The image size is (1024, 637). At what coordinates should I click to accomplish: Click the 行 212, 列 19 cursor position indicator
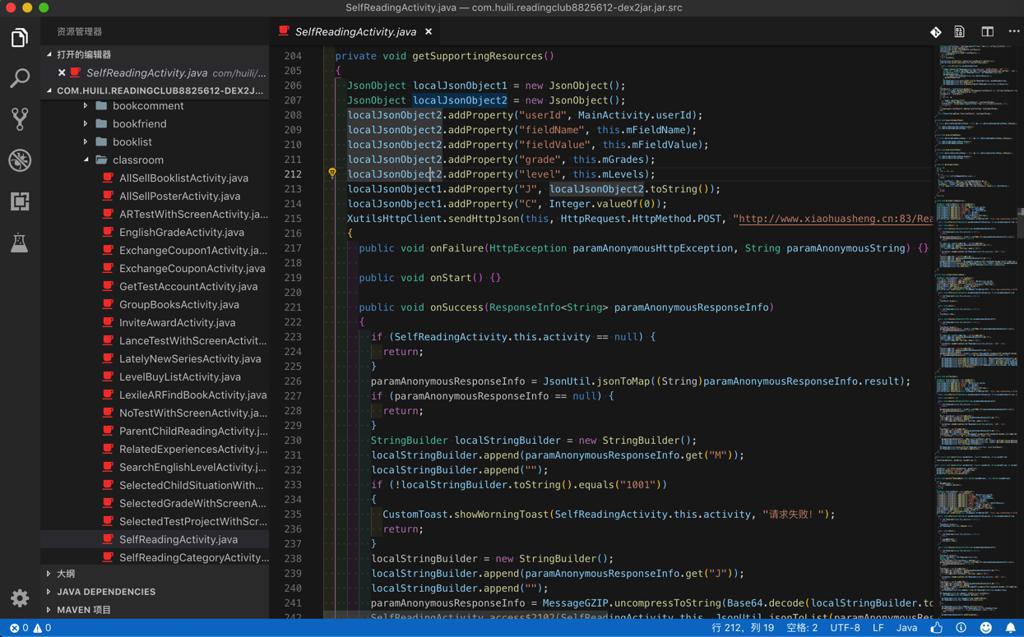[743, 628]
